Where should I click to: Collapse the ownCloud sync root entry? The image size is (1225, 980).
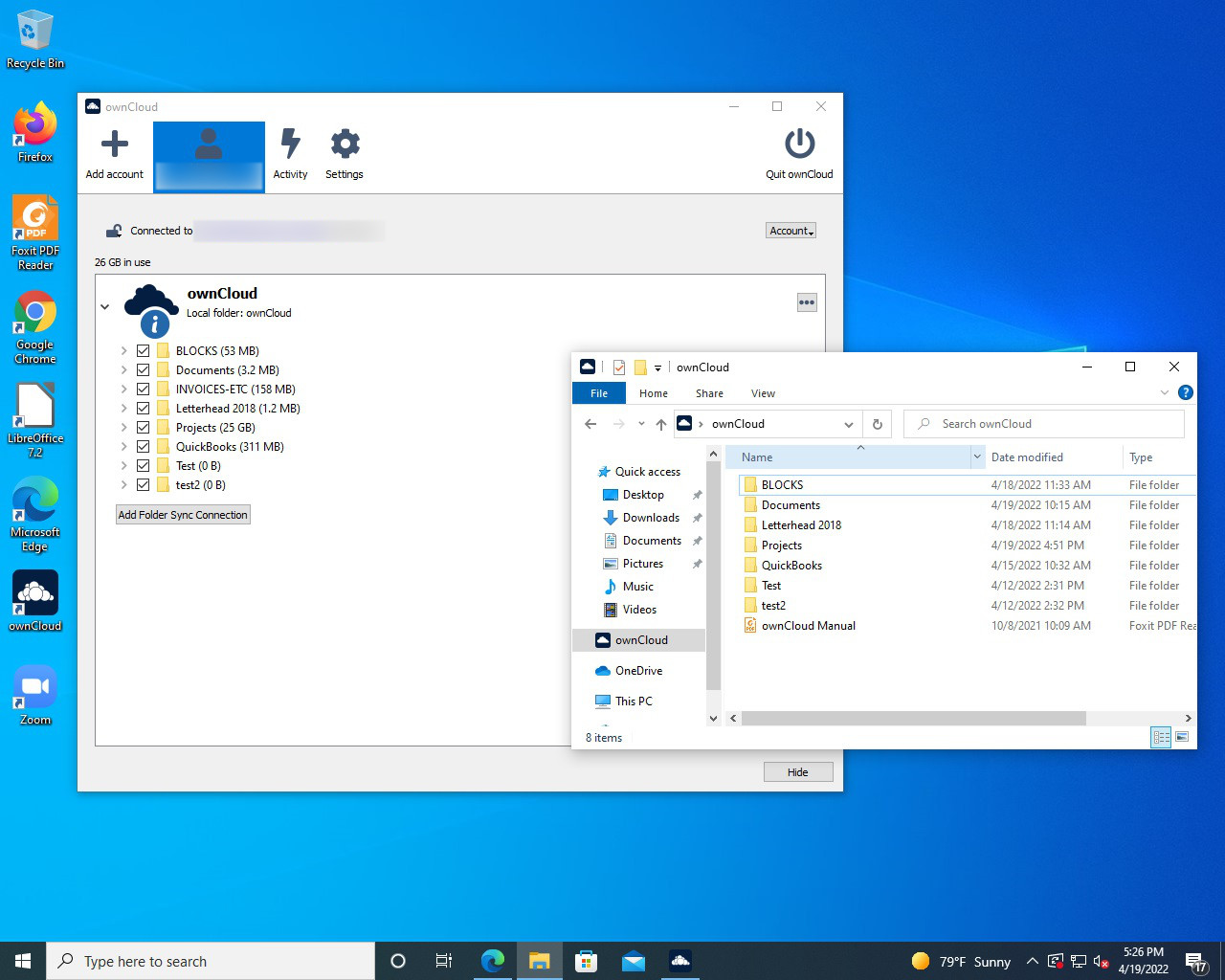point(105,307)
